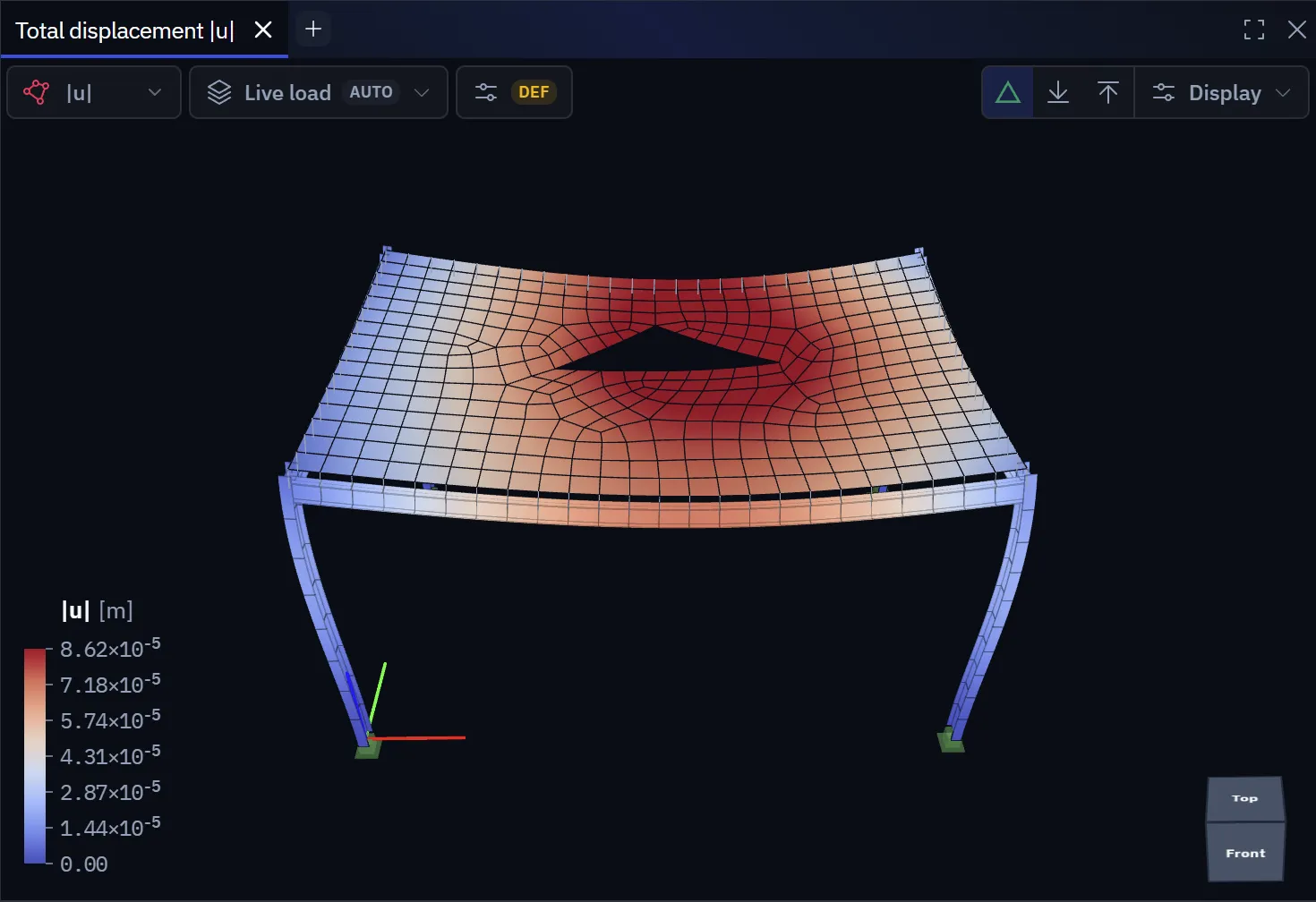The image size is (1316, 902).
Task: Click the green support at right column base
Action: (x=950, y=741)
